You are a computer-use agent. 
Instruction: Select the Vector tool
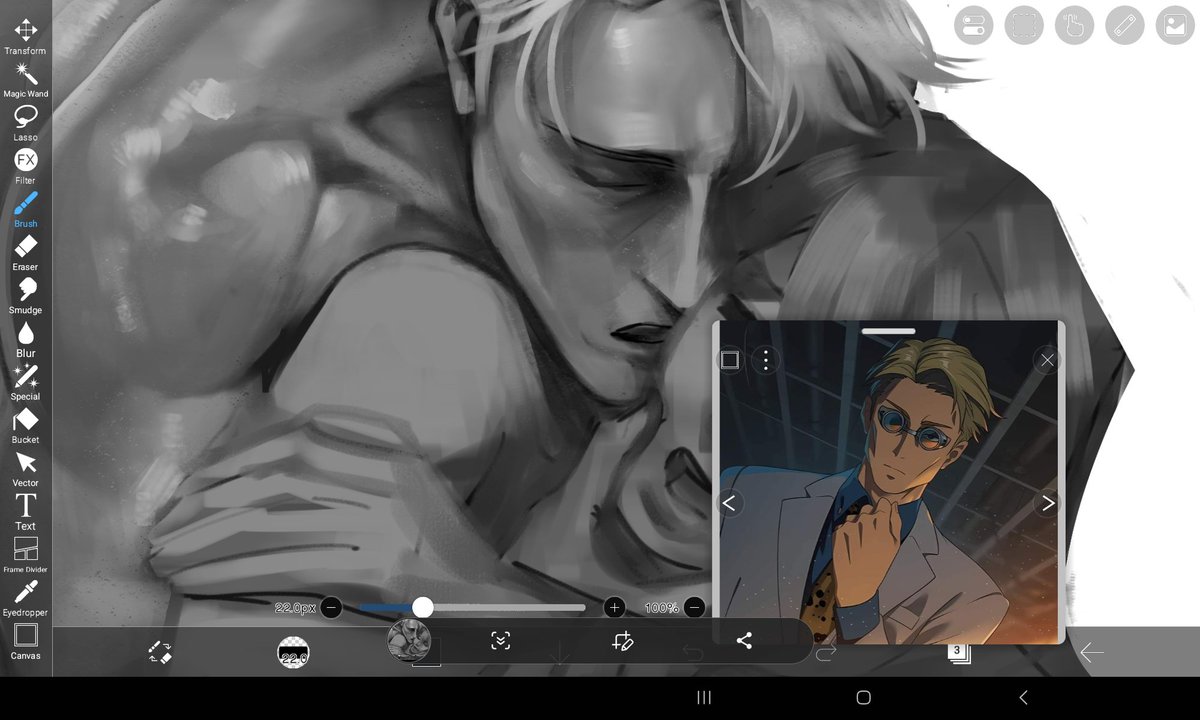pyautogui.click(x=25, y=469)
